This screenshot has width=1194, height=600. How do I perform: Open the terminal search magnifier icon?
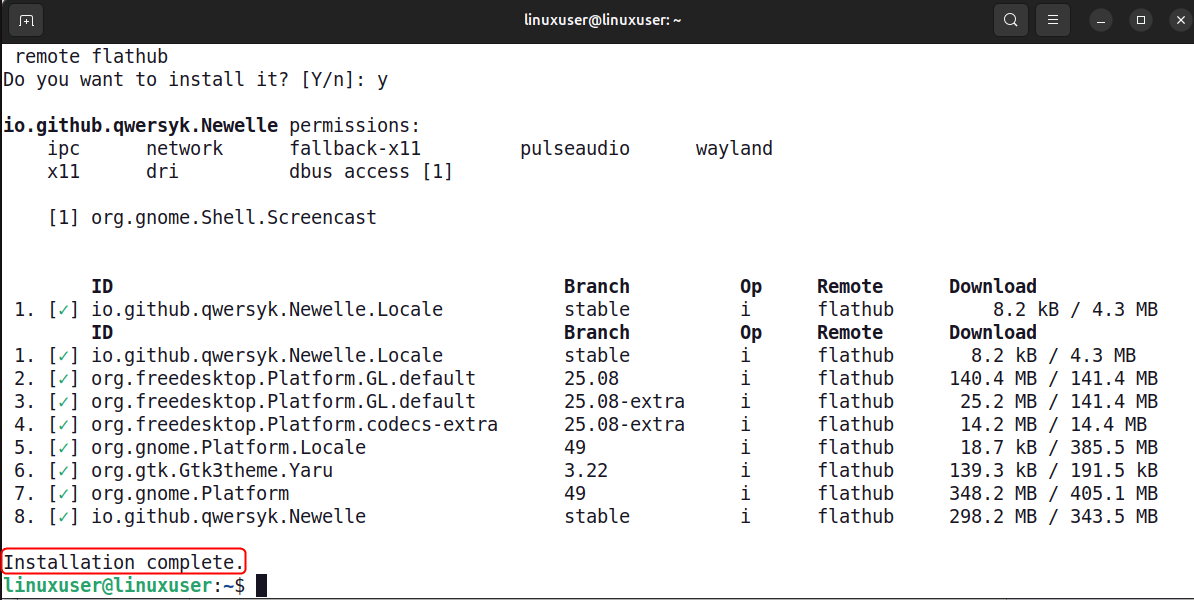coord(1011,20)
